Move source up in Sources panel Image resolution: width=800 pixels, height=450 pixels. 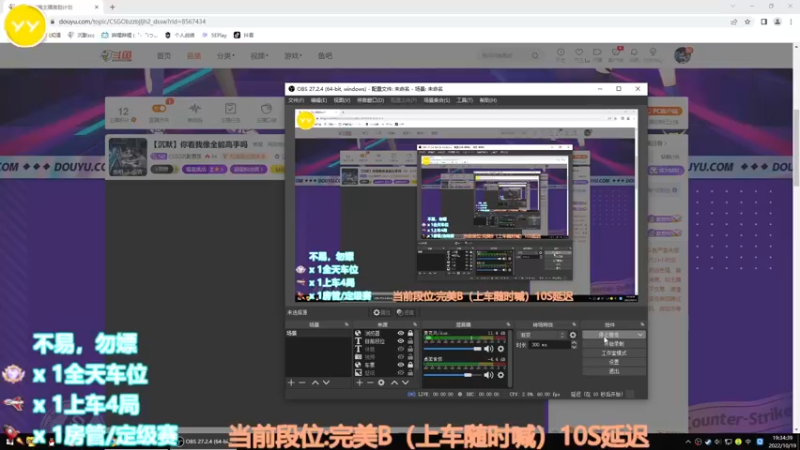(x=394, y=383)
